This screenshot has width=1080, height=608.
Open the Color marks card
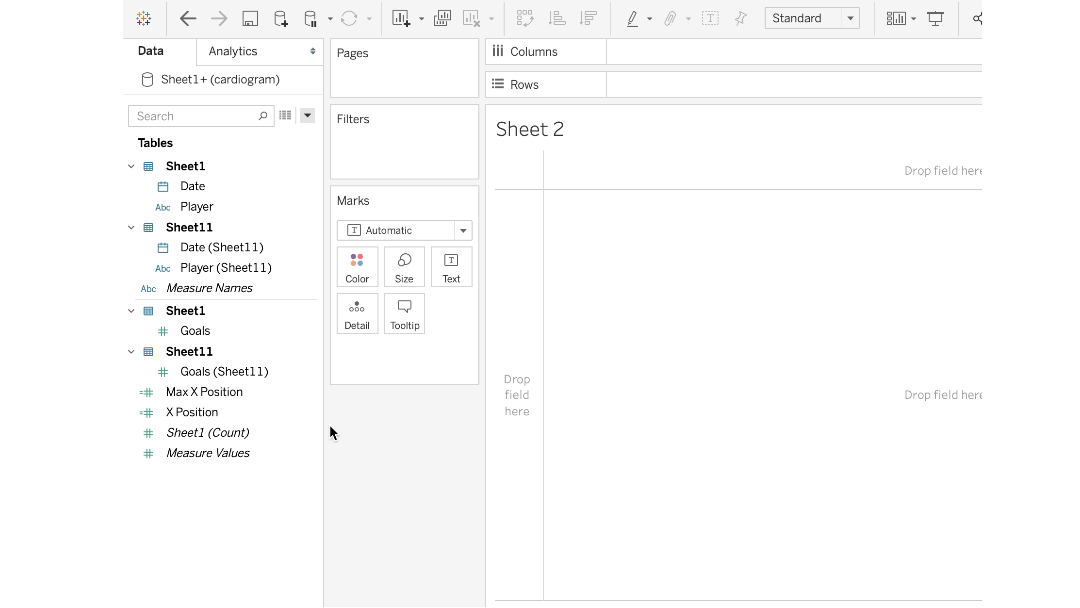pos(357,267)
